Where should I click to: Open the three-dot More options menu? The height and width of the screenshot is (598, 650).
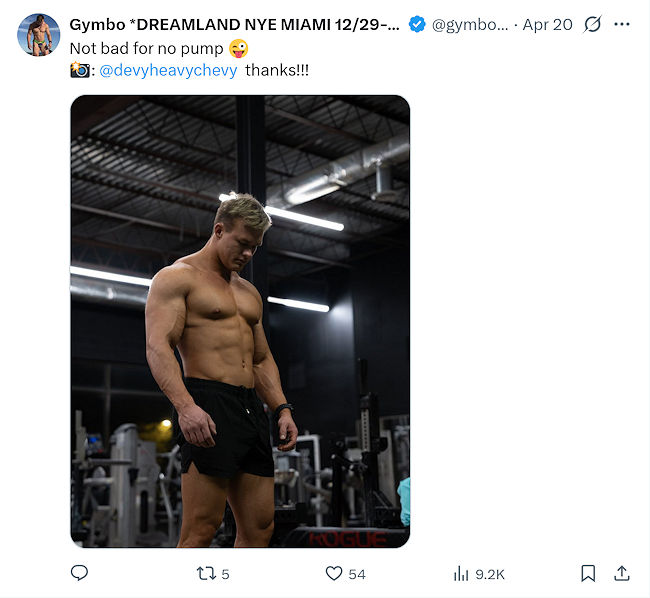pyautogui.click(x=622, y=24)
